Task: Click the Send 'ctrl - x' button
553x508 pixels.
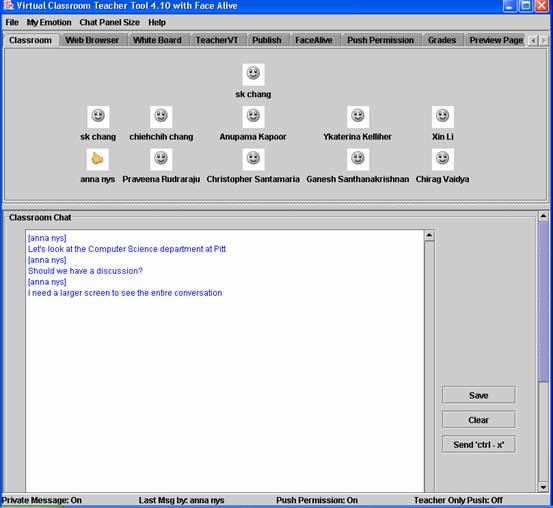Action: tap(479, 444)
